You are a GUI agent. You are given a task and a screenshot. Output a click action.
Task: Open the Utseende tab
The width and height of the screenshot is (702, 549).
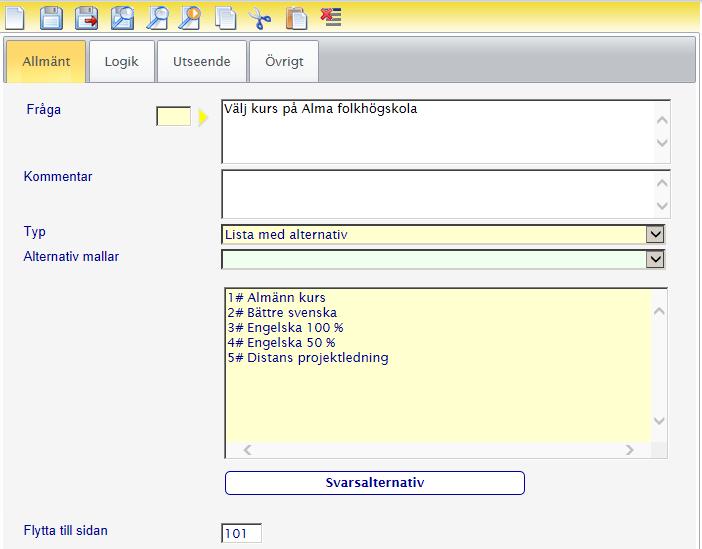(201, 61)
